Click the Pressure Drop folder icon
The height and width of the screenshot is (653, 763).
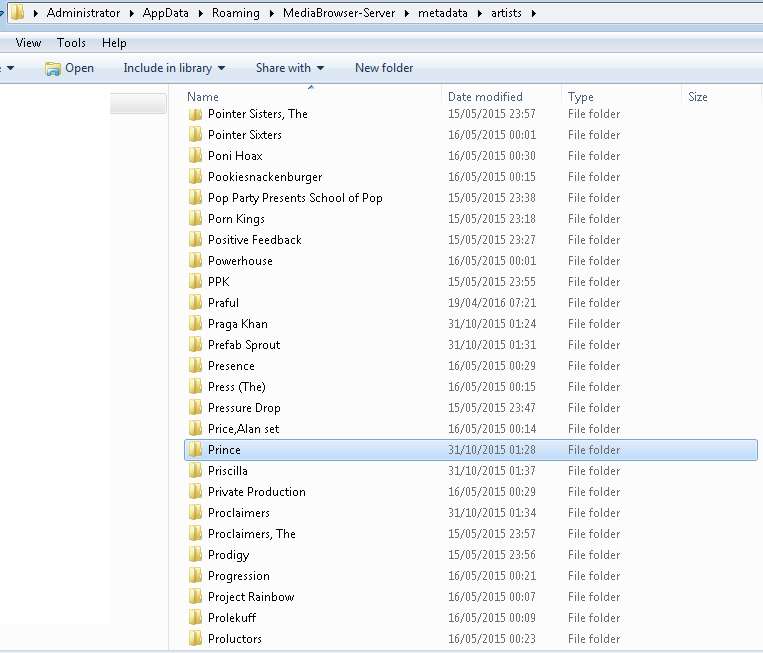[x=195, y=408]
